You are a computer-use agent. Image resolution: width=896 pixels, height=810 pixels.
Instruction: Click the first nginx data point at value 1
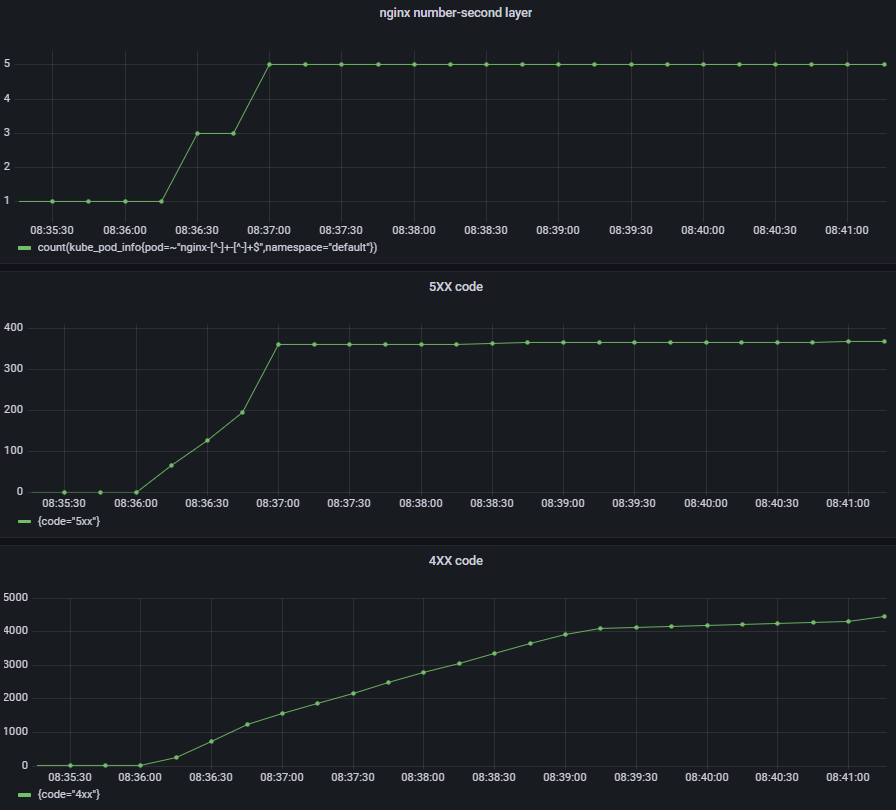pos(53,201)
